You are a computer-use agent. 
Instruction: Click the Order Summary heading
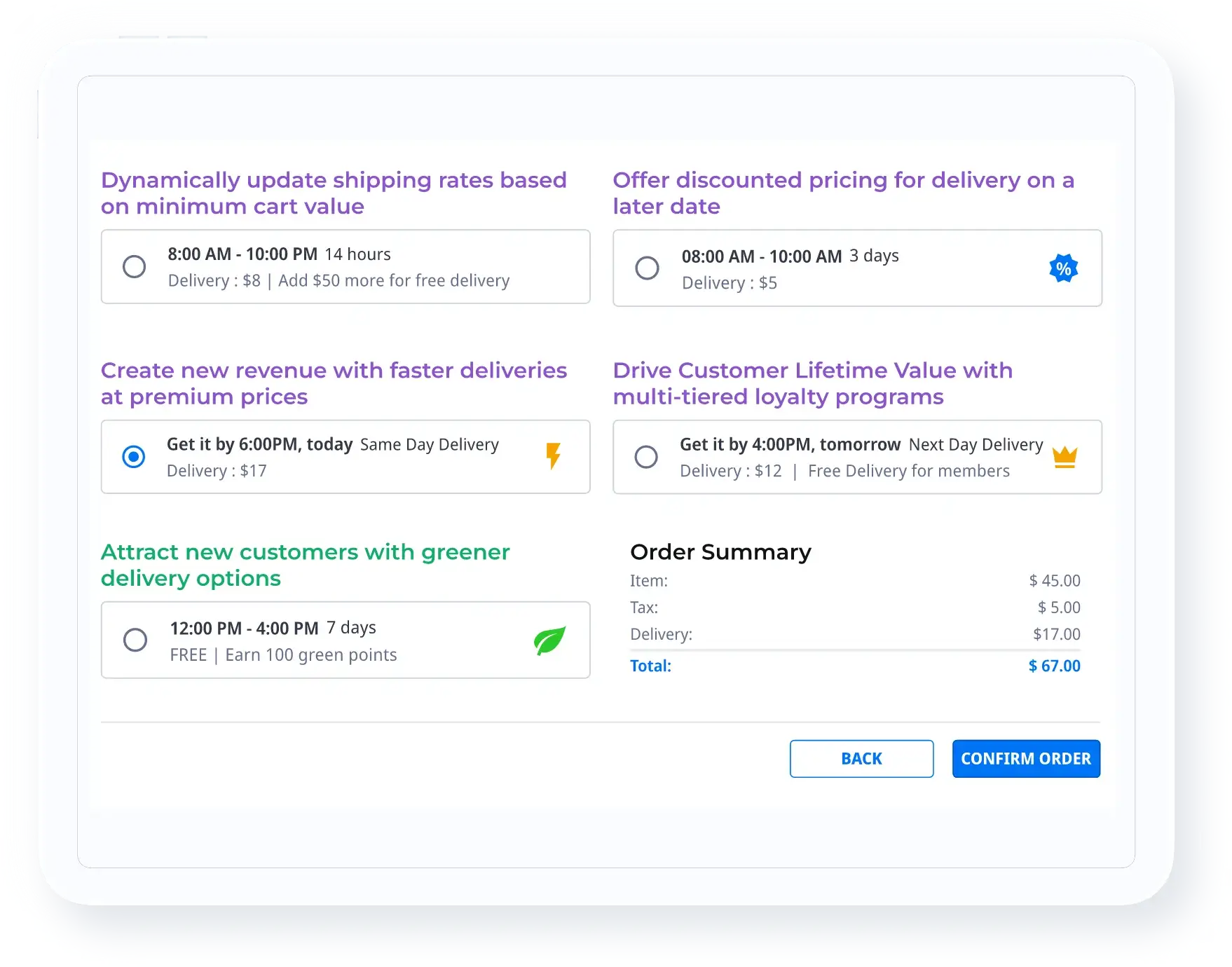(x=720, y=552)
